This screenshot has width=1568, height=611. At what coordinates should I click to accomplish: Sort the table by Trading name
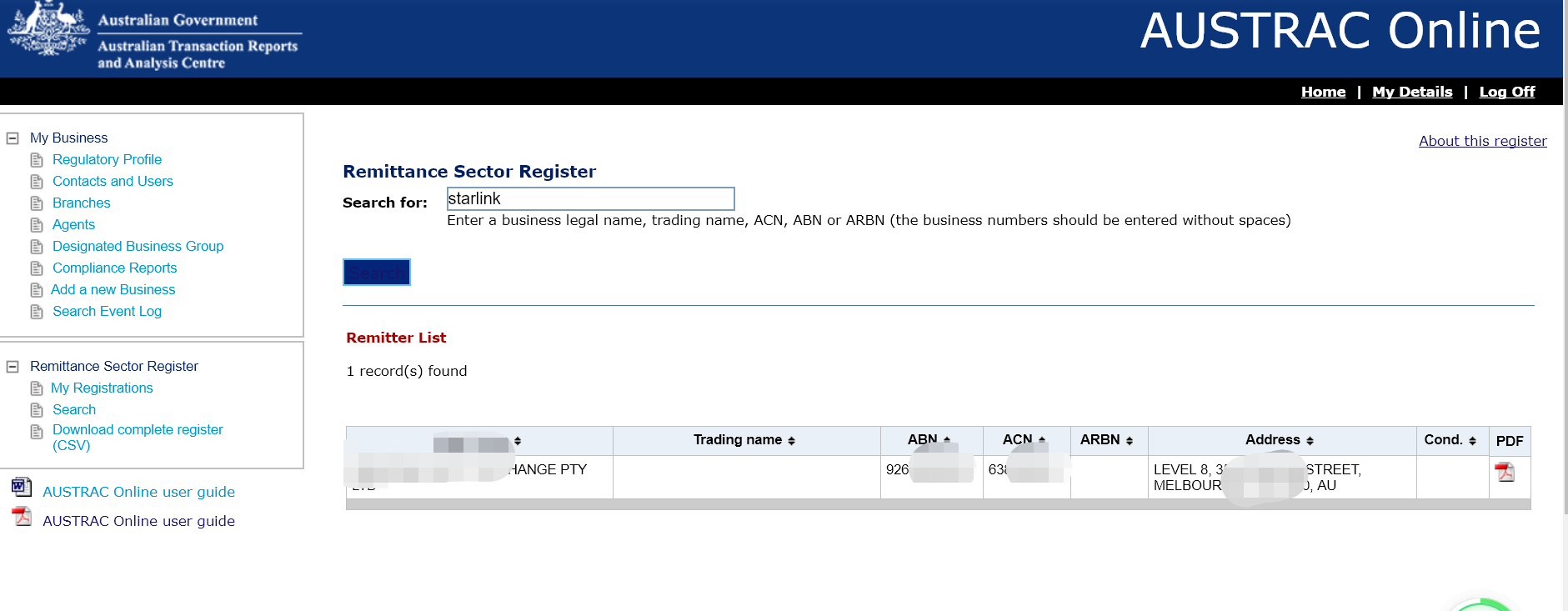744,440
